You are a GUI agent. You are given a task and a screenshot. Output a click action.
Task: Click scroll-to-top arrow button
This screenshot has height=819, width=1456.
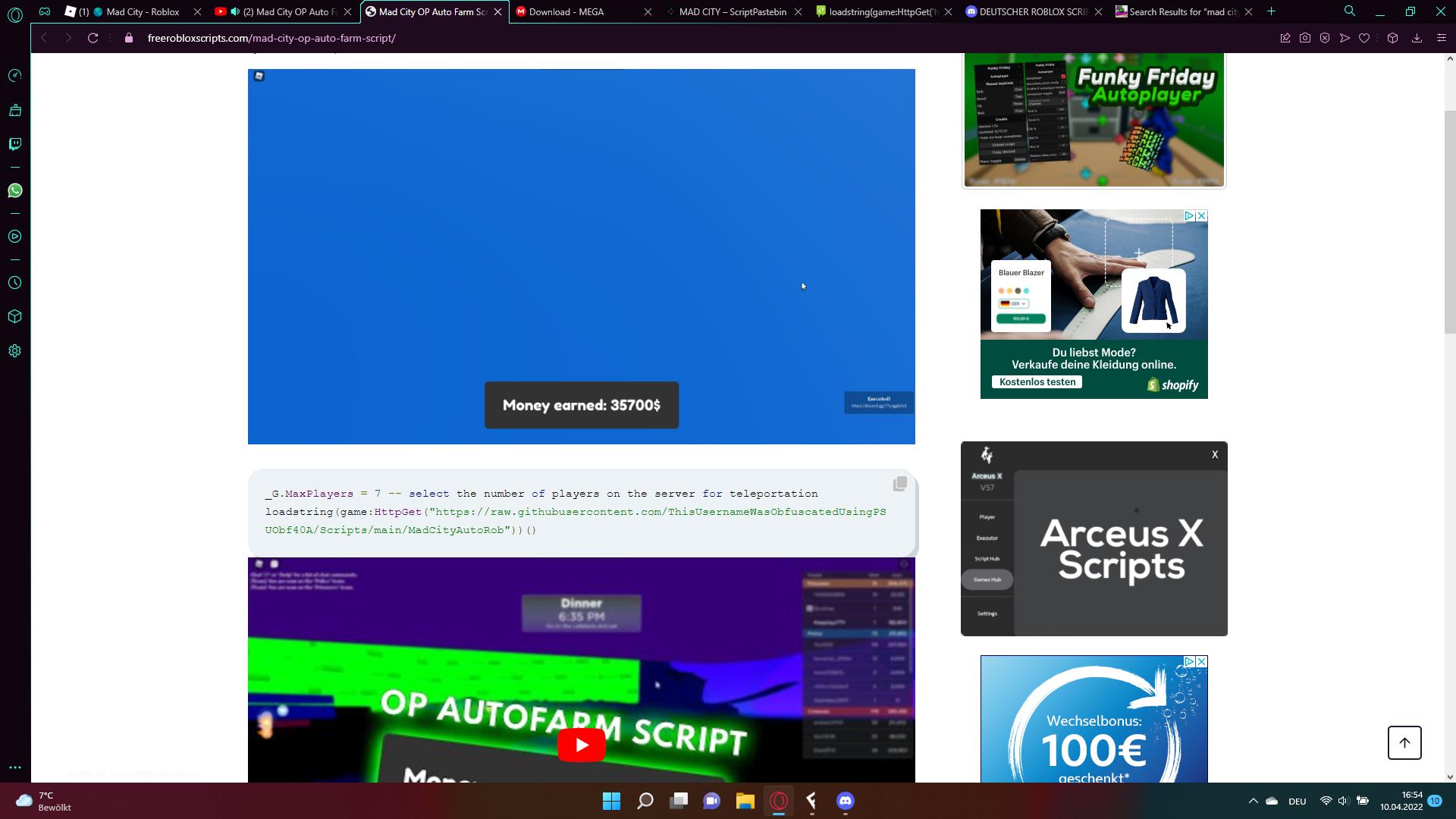coord(1404,742)
